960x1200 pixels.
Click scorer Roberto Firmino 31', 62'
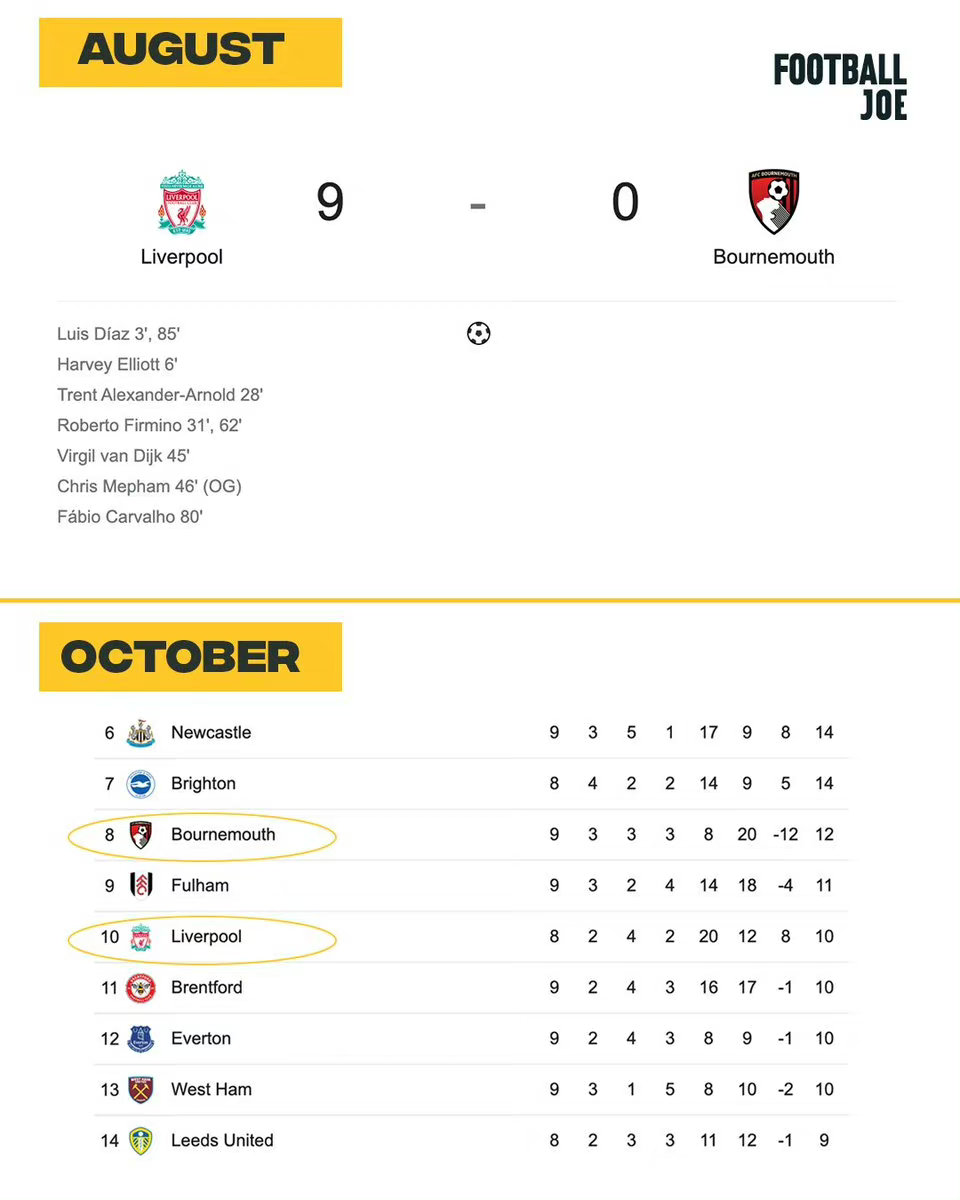coord(150,426)
